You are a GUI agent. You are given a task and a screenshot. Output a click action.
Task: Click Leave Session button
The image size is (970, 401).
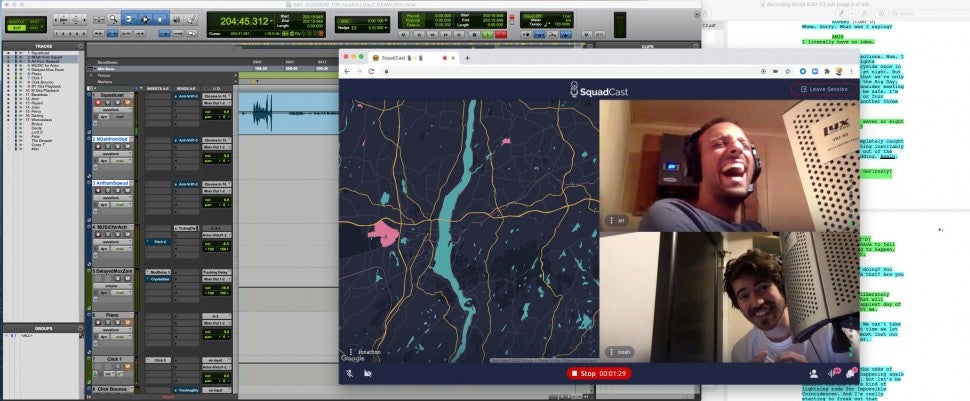(824, 89)
